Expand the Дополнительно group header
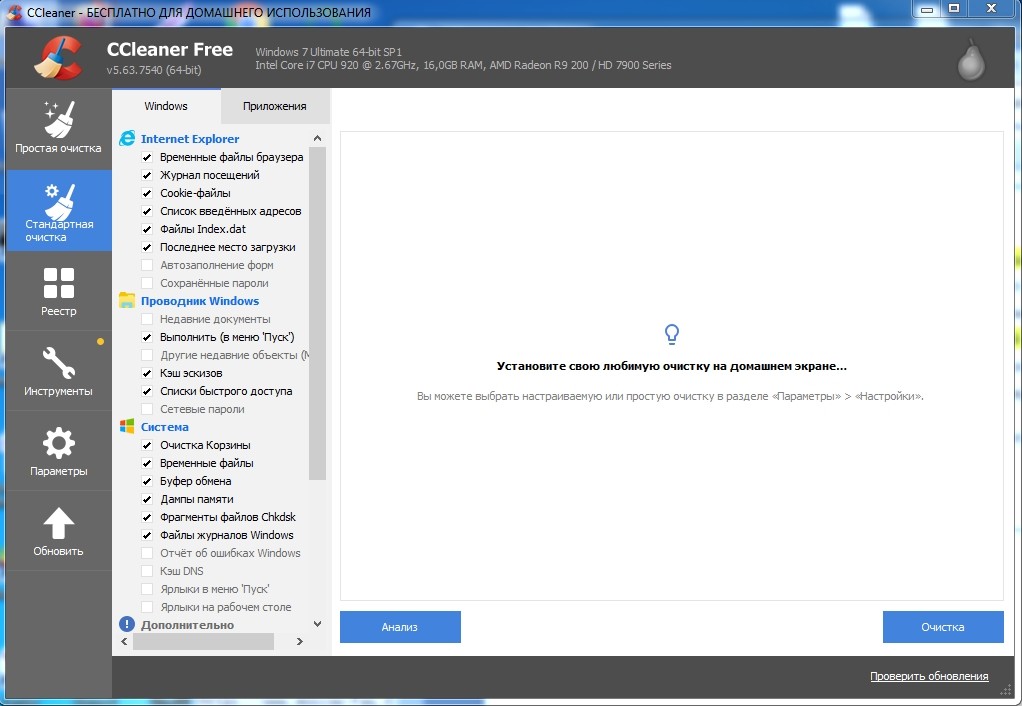1022x706 pixels. tap(187, 625)
